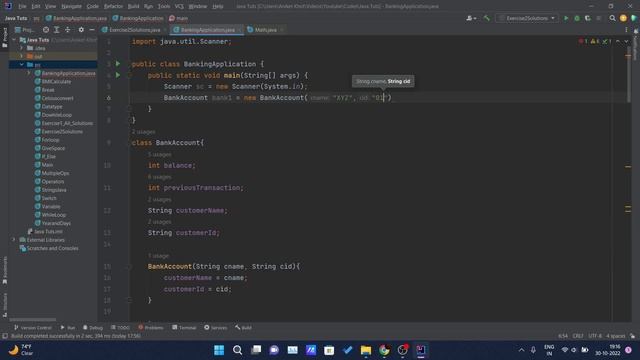Viewport: 640px width, 360px height.
Task: Click Collapse All icon in Project panel
Action: click(68, 30)
